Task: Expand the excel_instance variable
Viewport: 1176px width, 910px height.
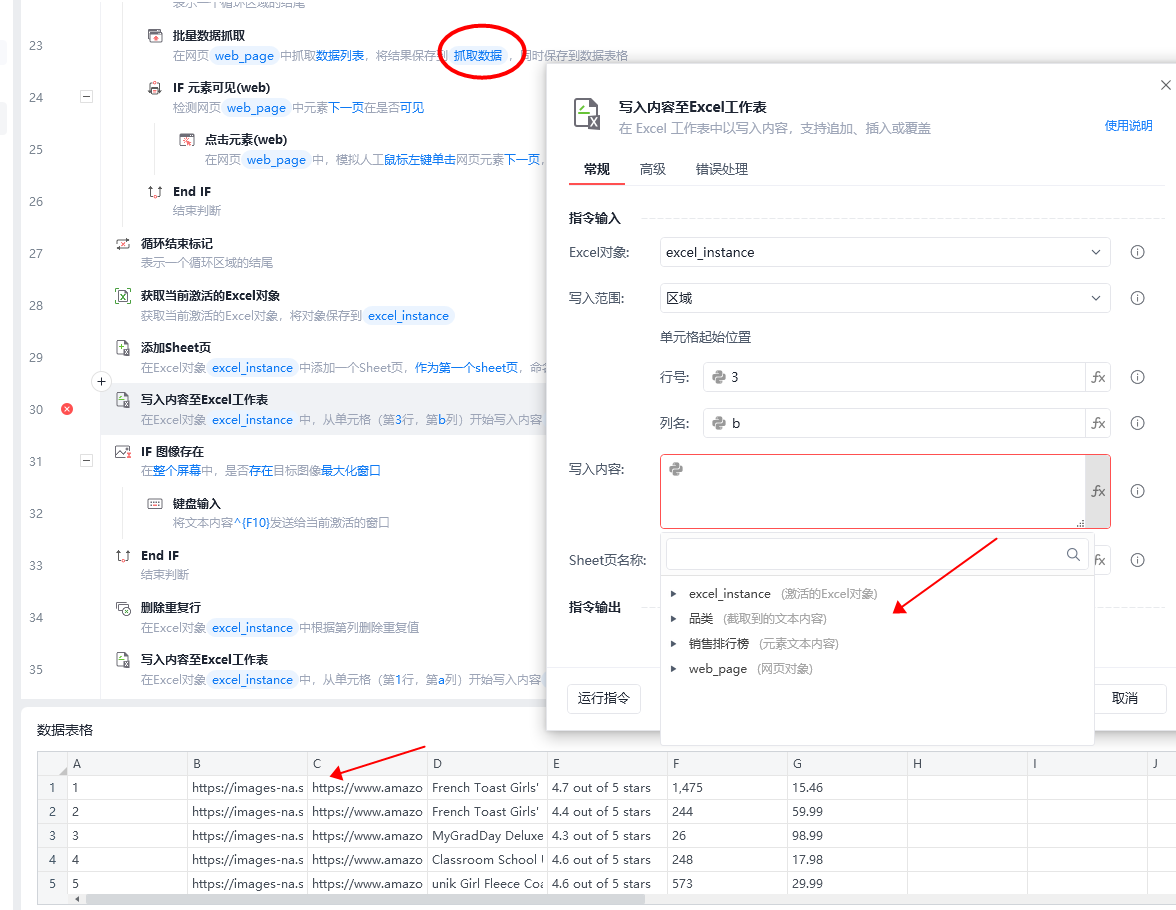Action: click(x=674, y=593)
